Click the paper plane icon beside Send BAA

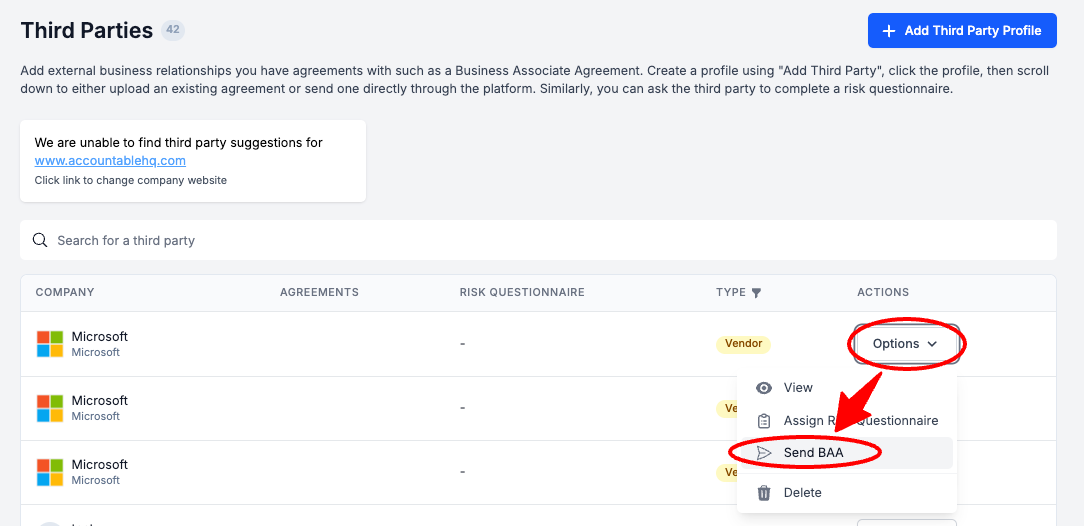pyautogui.click(x=764, y=453)
